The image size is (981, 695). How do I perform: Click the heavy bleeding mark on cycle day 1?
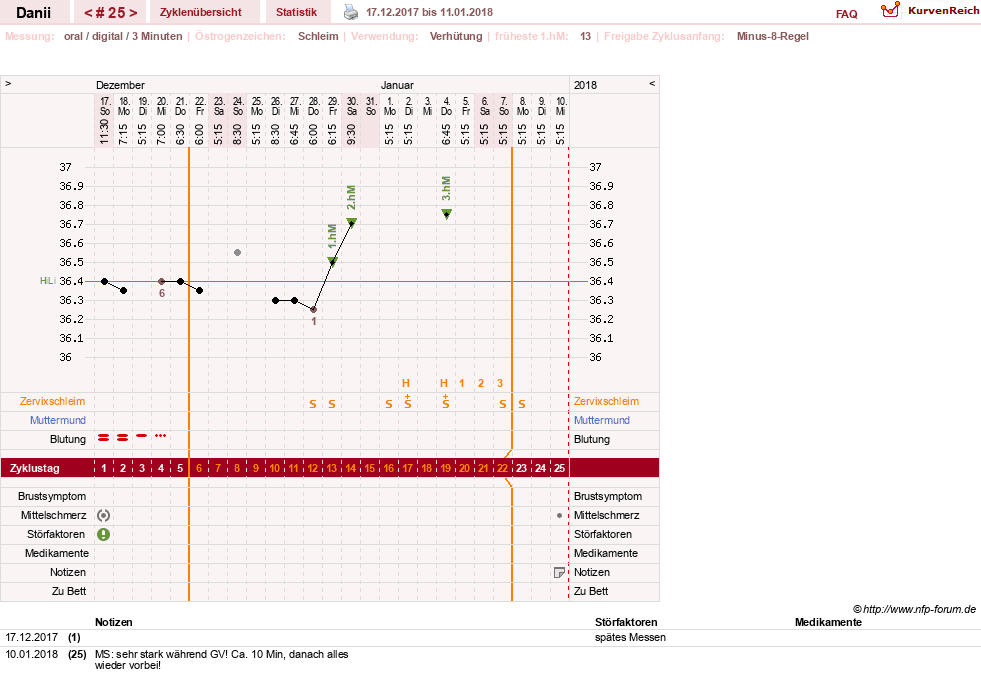(x=104, y=438)
